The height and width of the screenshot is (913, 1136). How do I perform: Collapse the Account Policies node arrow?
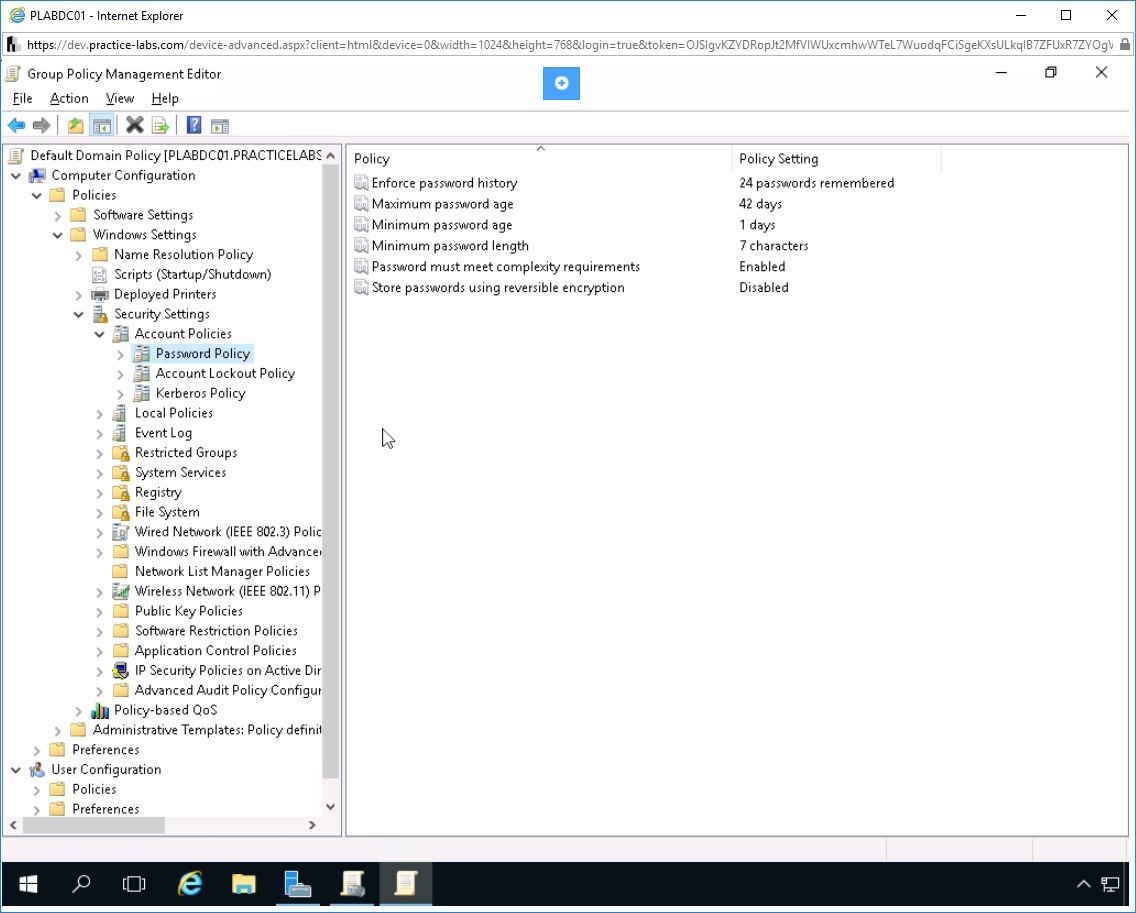[x=99, y=334]
